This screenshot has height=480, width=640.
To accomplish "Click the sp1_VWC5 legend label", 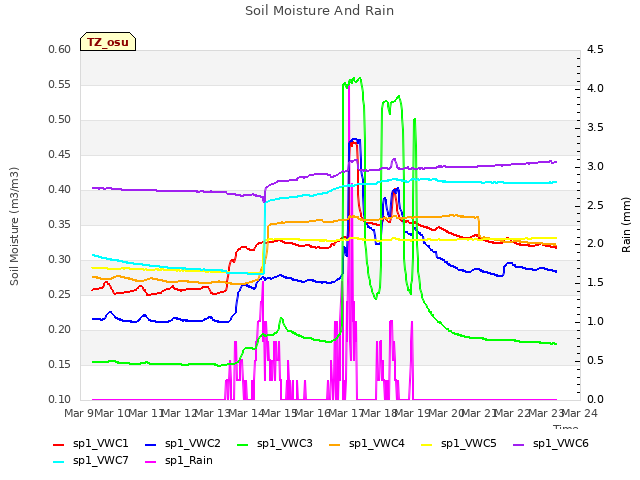I will point(469,444).
